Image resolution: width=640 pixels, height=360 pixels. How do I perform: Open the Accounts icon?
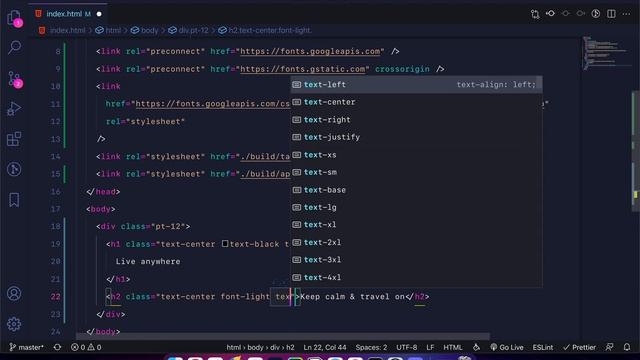pos(14,293)
